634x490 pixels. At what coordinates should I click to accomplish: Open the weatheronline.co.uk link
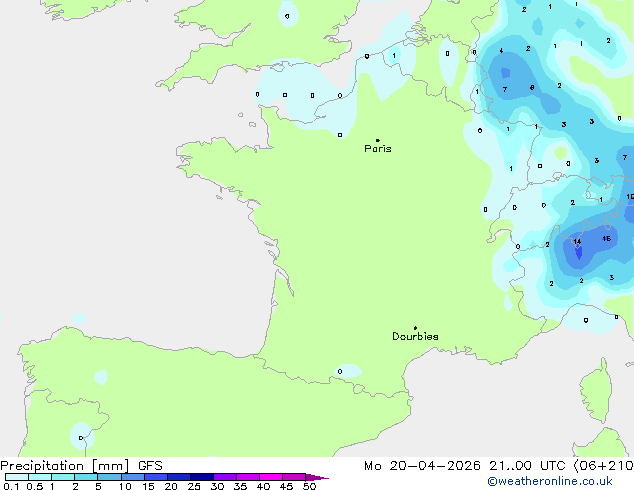point(550,481)
